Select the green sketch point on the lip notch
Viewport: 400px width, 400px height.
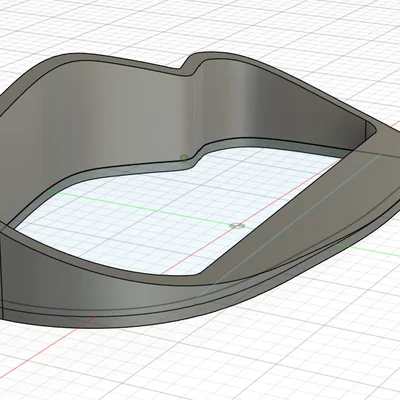click(184, 157)
